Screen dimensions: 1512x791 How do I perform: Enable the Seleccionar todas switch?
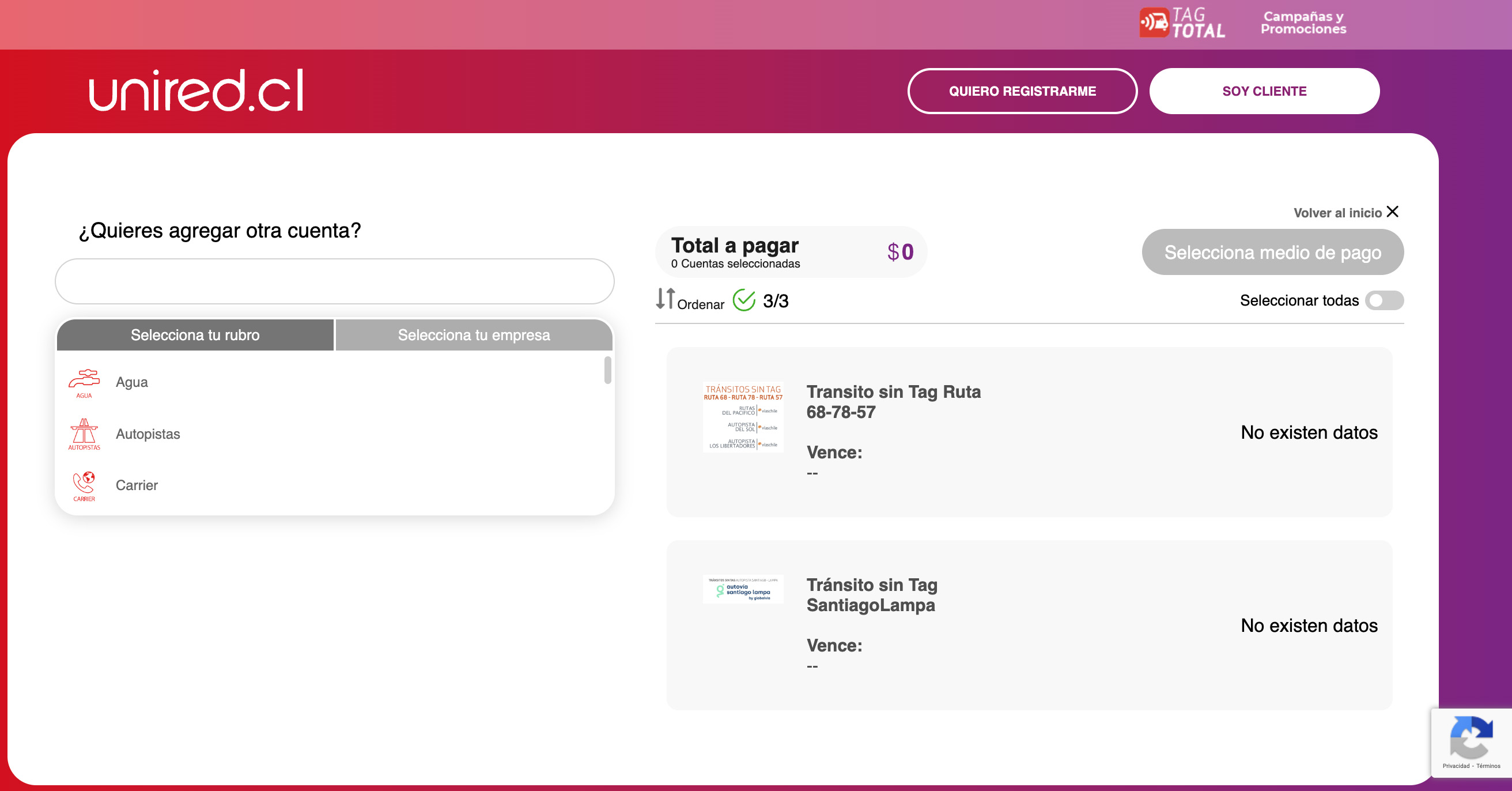pyautogui.click(x=1384, y=301)
